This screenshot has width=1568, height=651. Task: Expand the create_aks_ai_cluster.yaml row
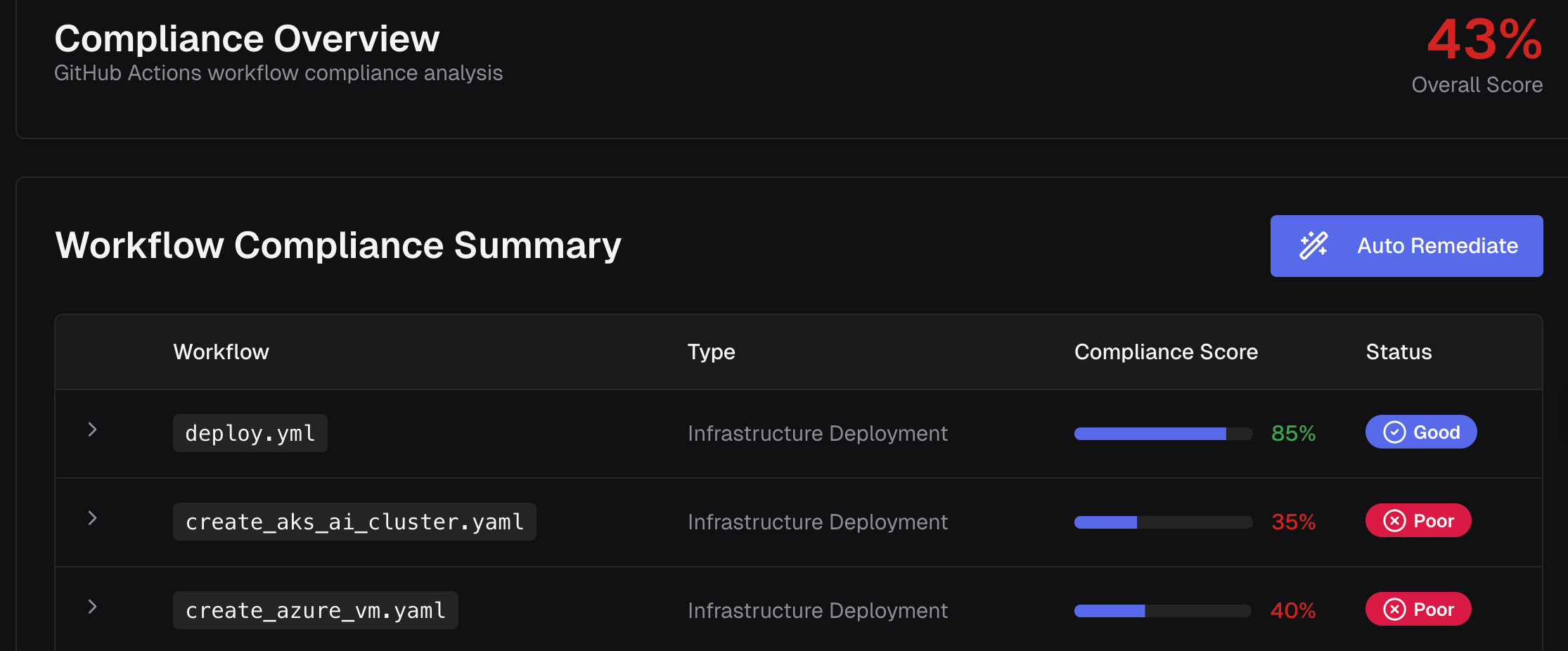point(92,519)
